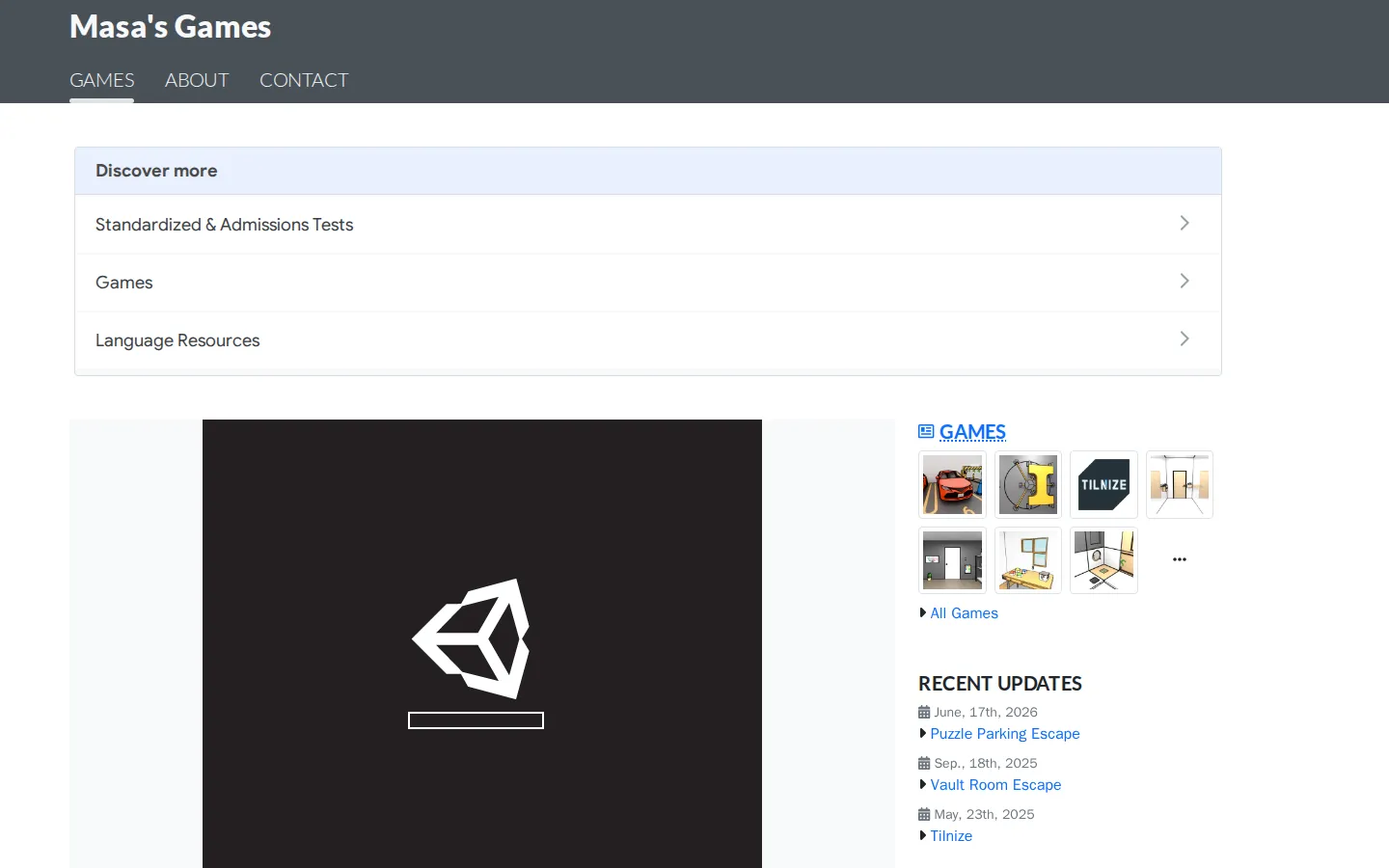Click the Unity loading progress bar
This screenshot has width=1389, height=868.
(476, 720)
